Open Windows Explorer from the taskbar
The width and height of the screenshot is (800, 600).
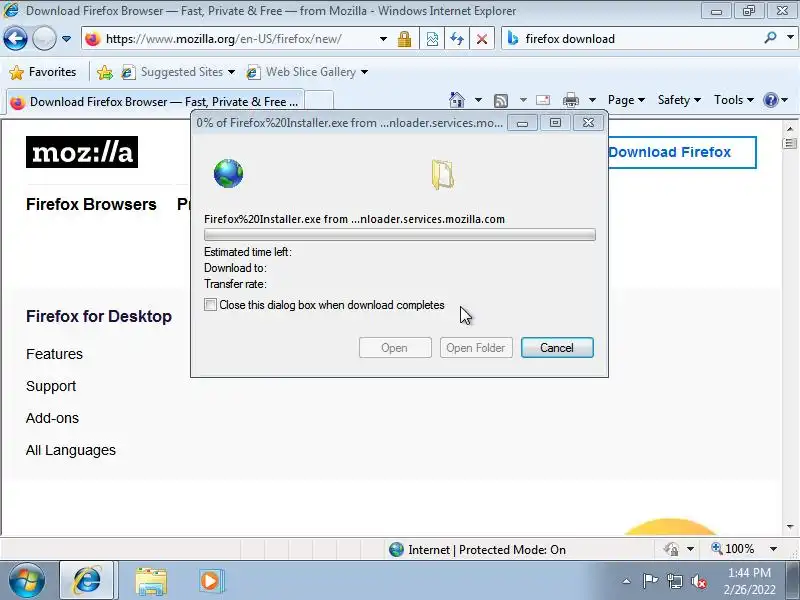coord(151,581)
